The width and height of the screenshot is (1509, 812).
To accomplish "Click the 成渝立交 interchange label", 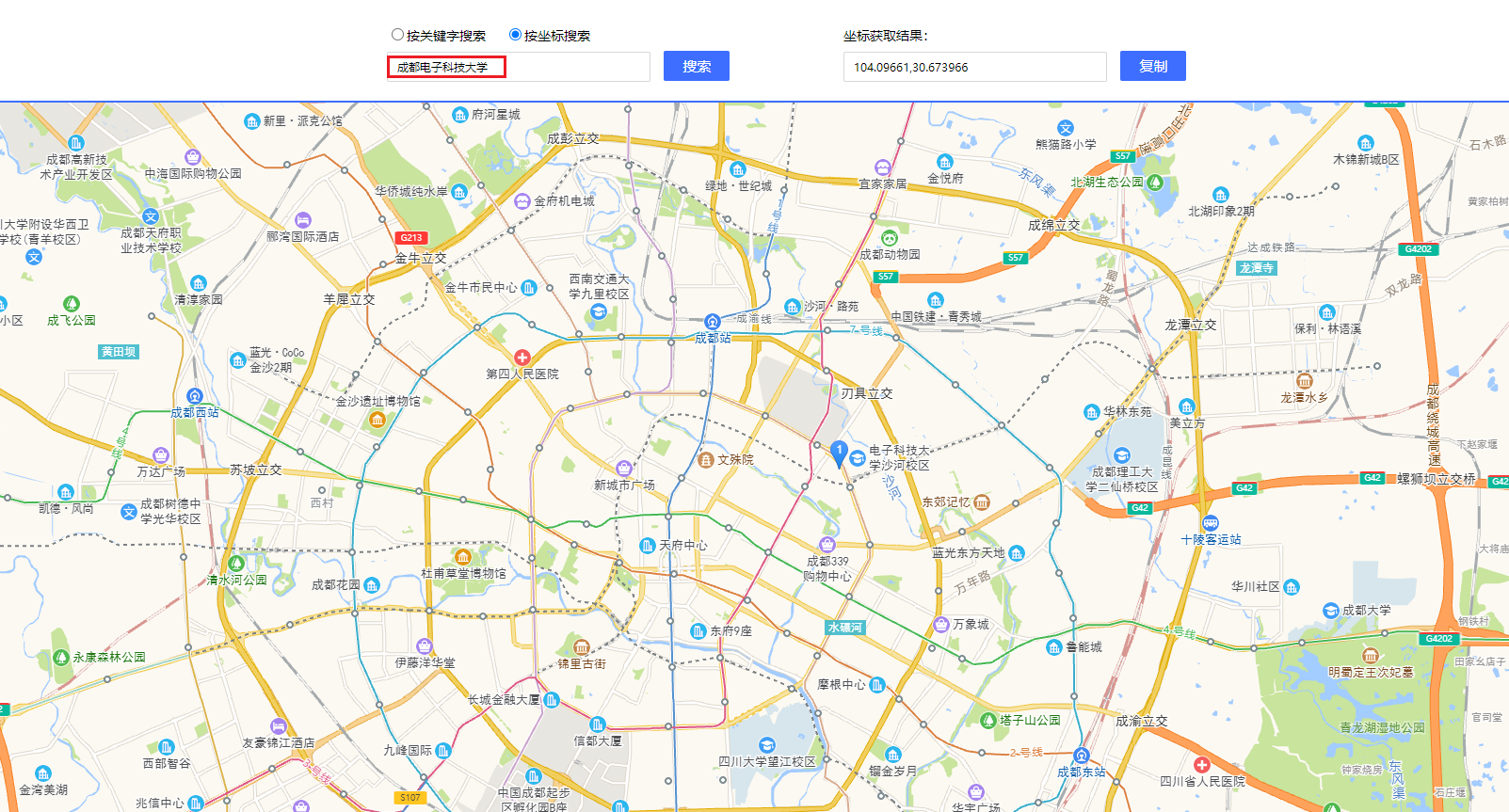I will click(x=1142, y=721).
